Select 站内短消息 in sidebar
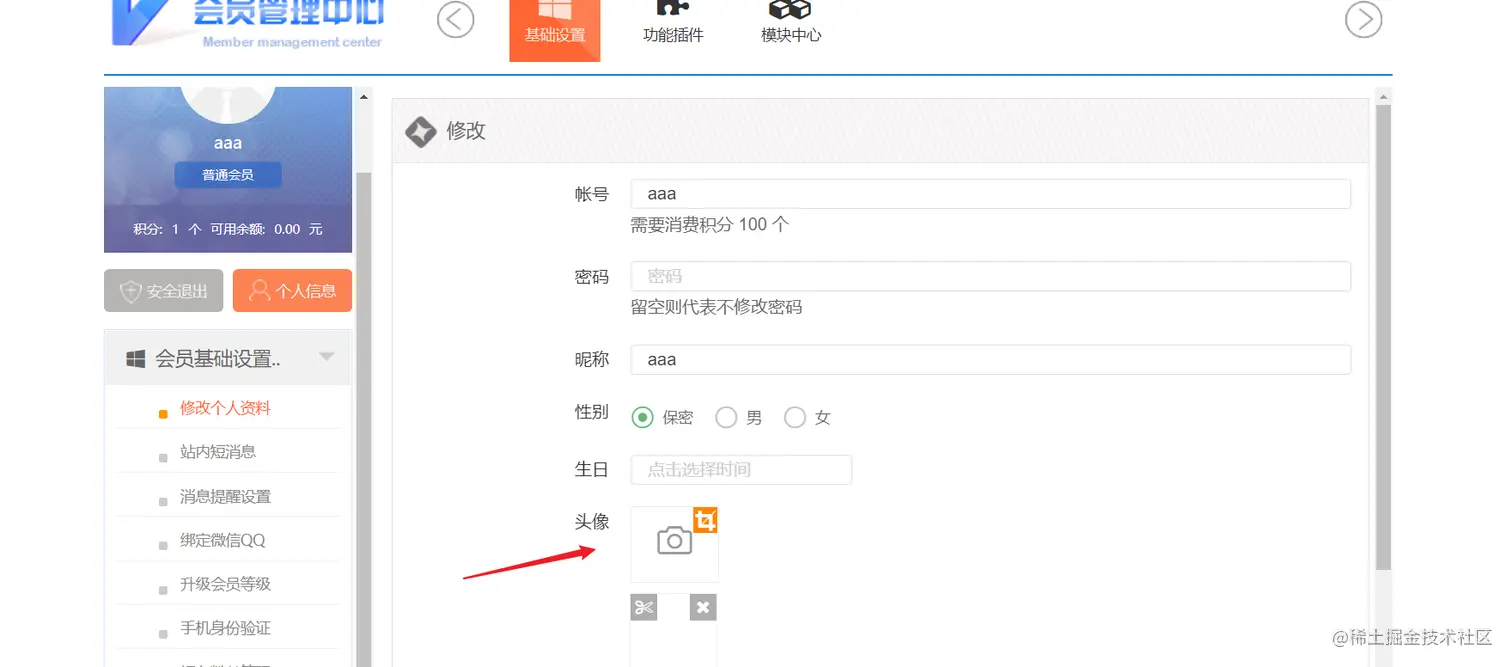The width and height of the screenshot is (1512, 667). [218, 452]
